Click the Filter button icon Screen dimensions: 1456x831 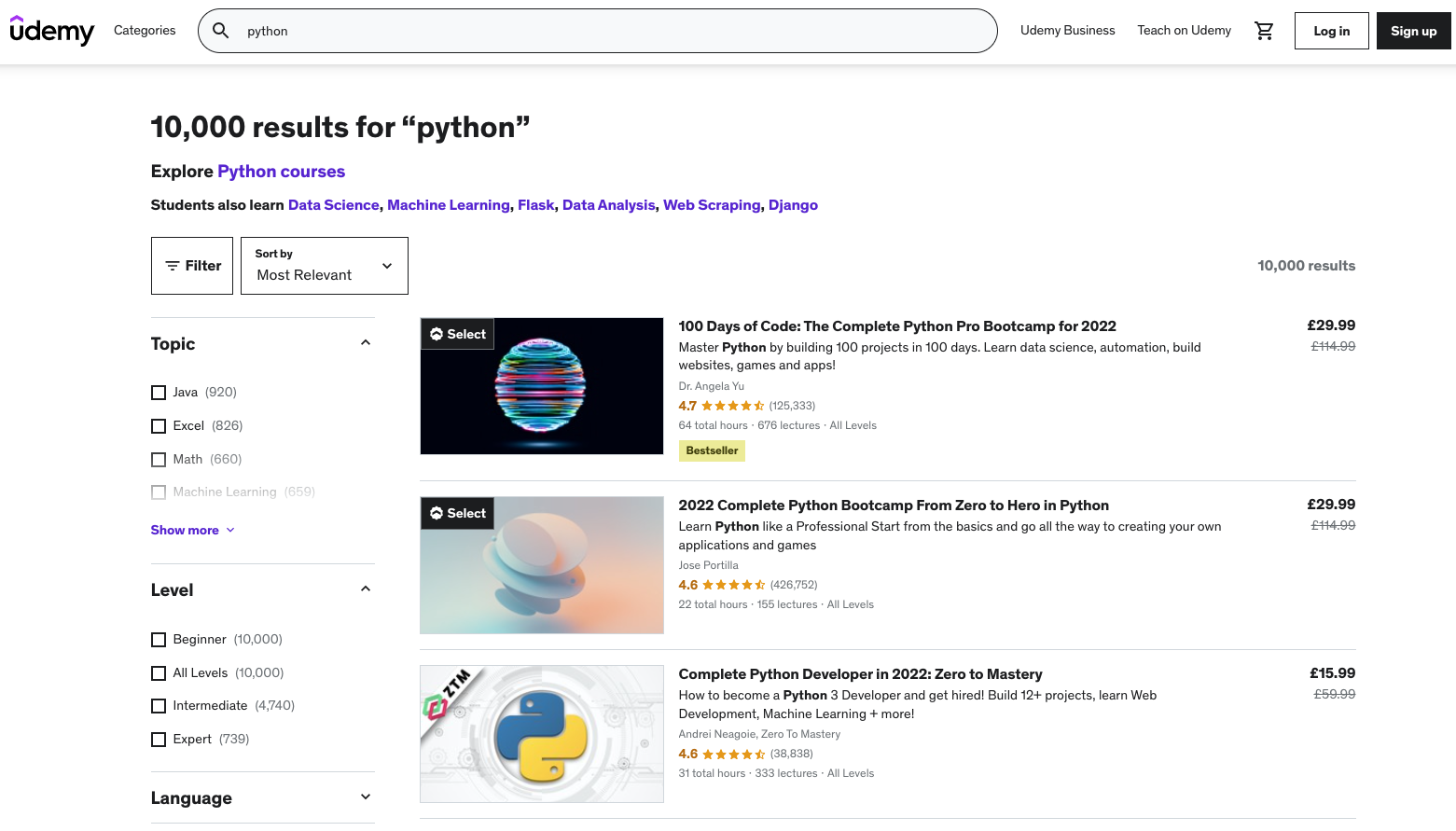pyautogui.click(x=173, y=266)
